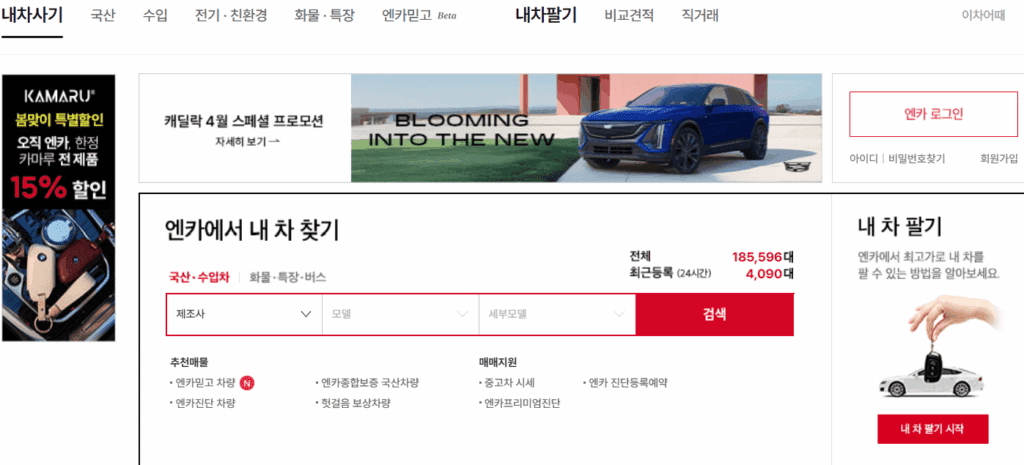Image resolution: width=1024 pixels, height=465 pixels.
Task: Click the 헛걸음 보상차량 link
Action: (355, 404)
